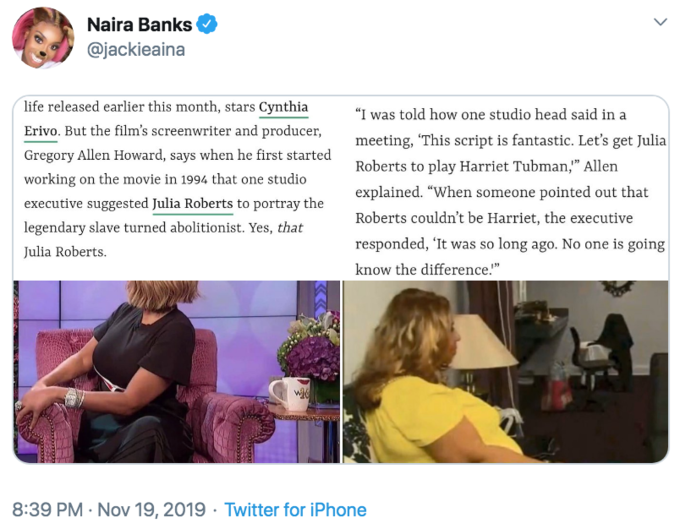
Task: Click the underlined Erivo text
Action: 40,131
